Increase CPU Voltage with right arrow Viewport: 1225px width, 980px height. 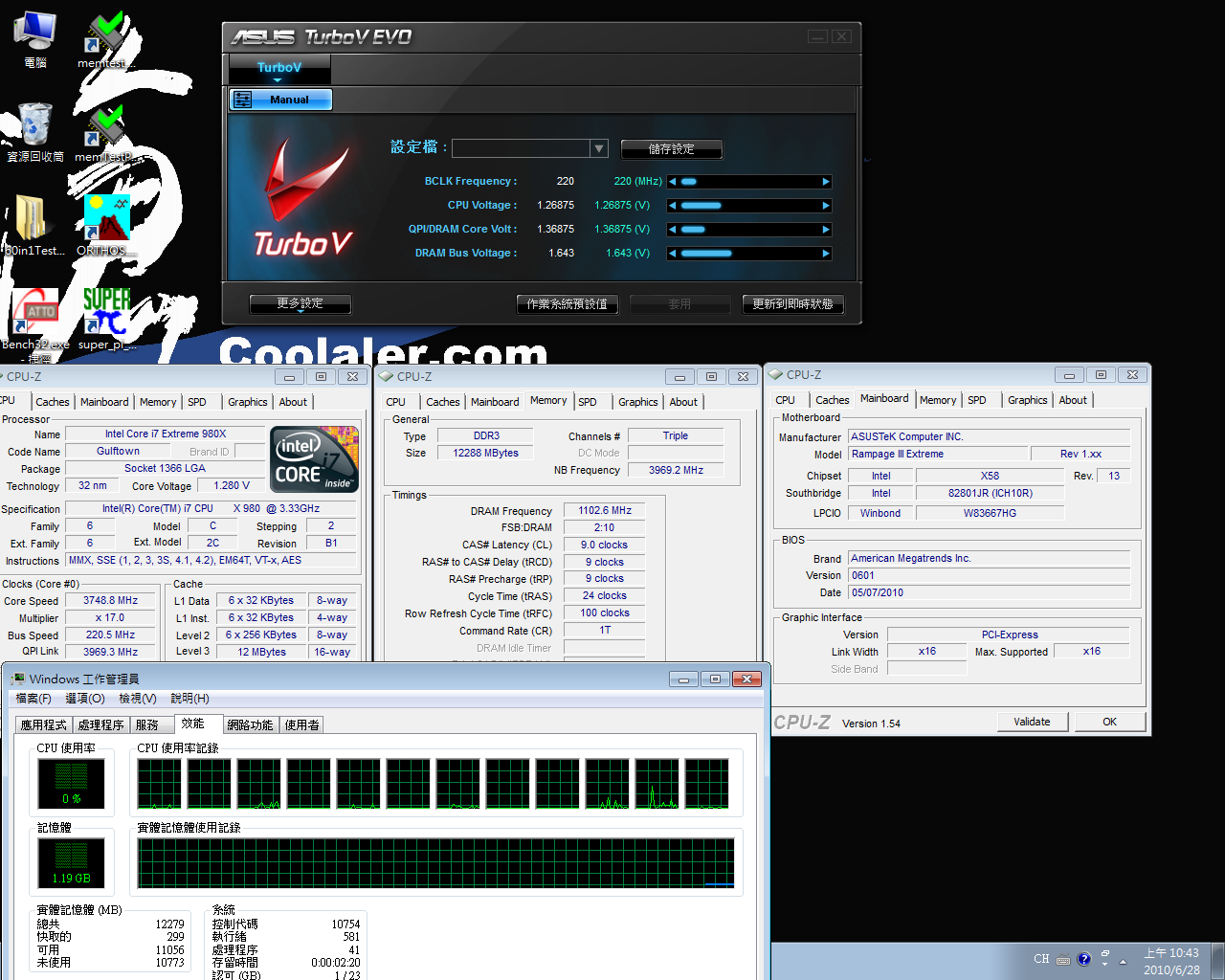pyautogui.click(x=826, y=206)
